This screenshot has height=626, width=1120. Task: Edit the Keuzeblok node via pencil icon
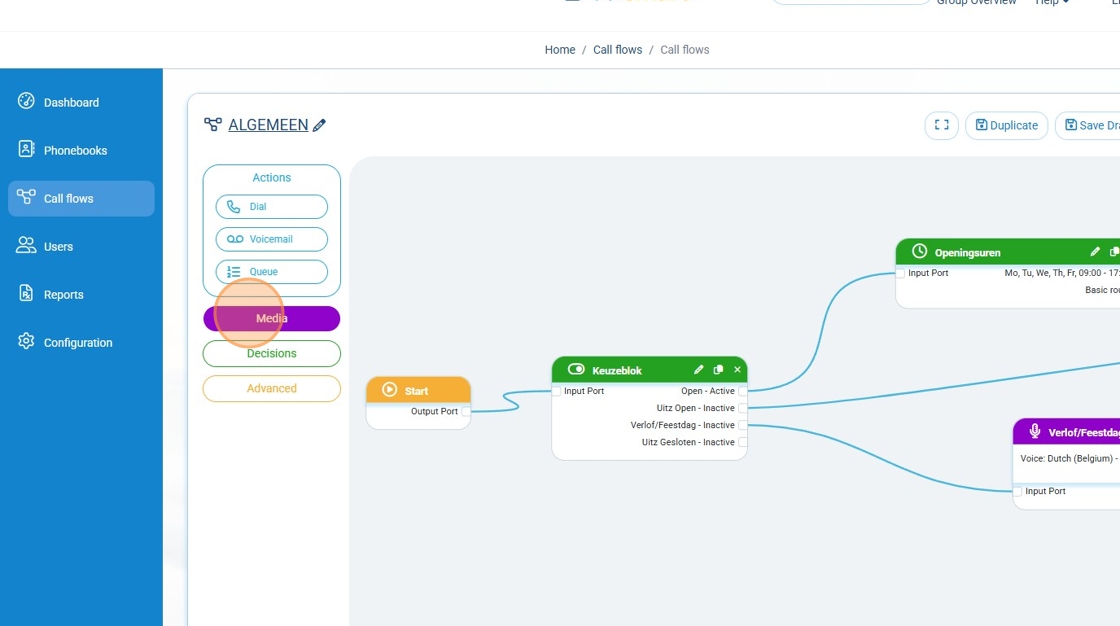pyautogui.click(x=699, y=370)
